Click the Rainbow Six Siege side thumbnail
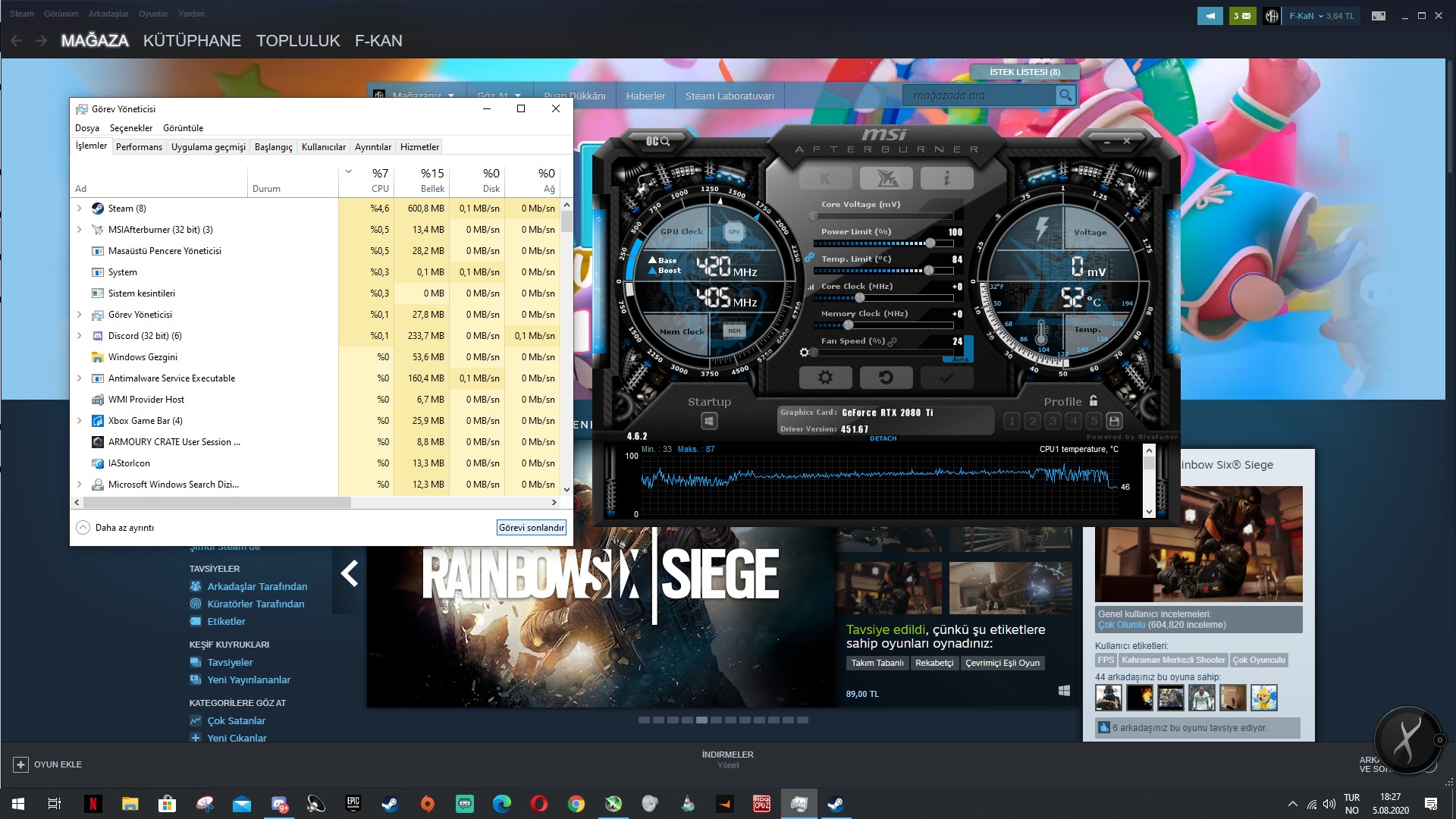Viewport: 1456px width, 819px height. point(1199,544)
